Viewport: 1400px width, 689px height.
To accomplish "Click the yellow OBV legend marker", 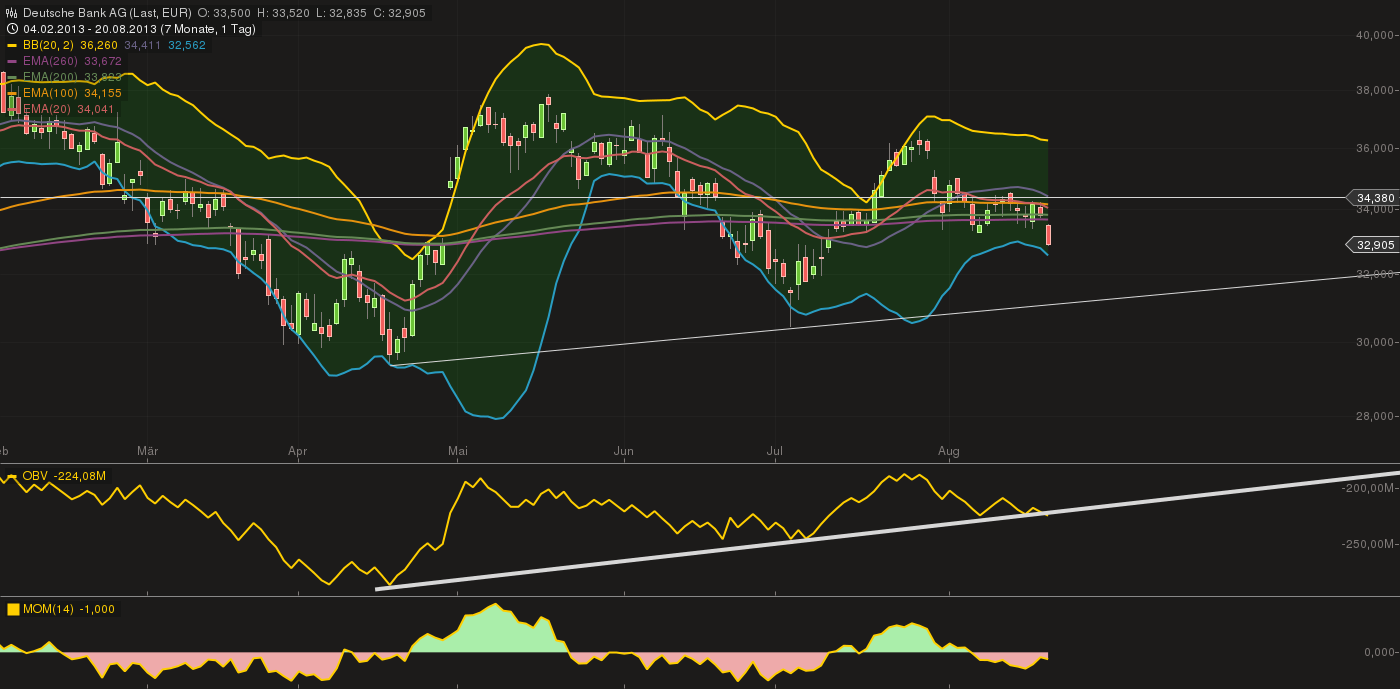I will (12, 476).
